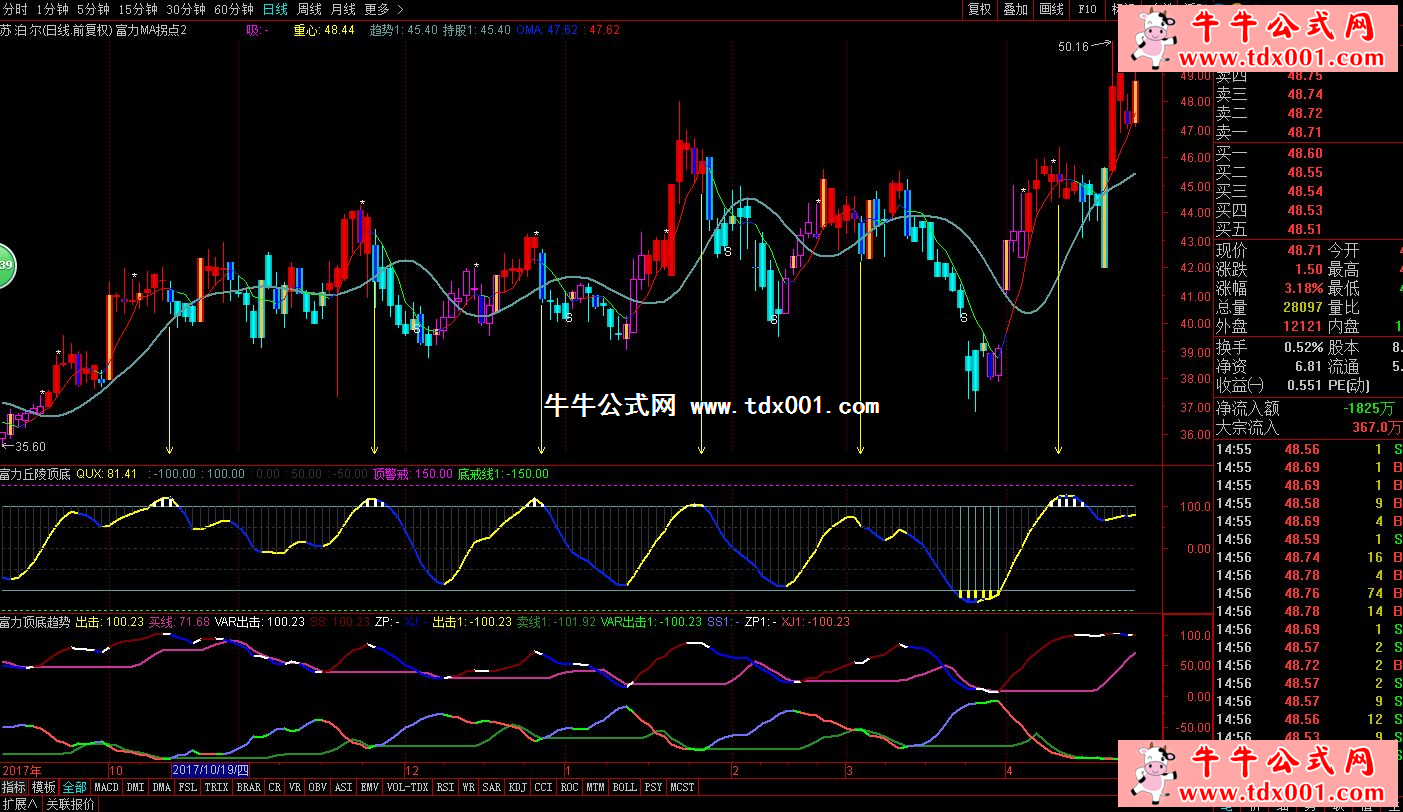1403x812 pixels.
Task: Click the 富力MA拐点2 main chart indicator name
Action: click(151, 30)
